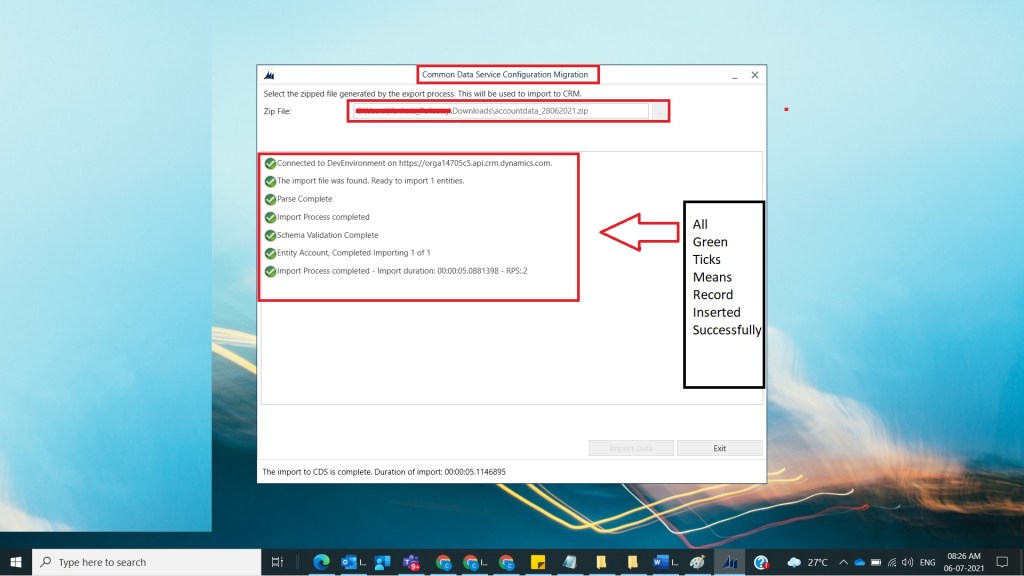This screenshot has height=576, width=1024.
Task: Click the greyed-out Import Data button
Action: tap(631, 448)
